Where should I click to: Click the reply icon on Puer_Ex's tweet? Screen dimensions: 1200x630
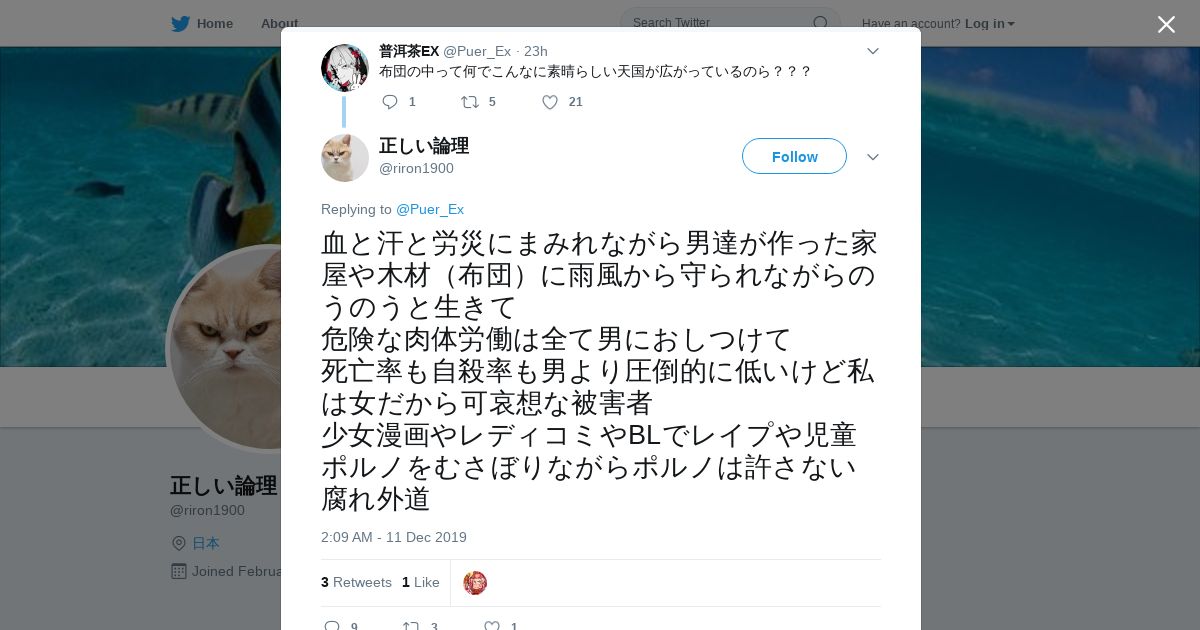[x=390, y=102]
